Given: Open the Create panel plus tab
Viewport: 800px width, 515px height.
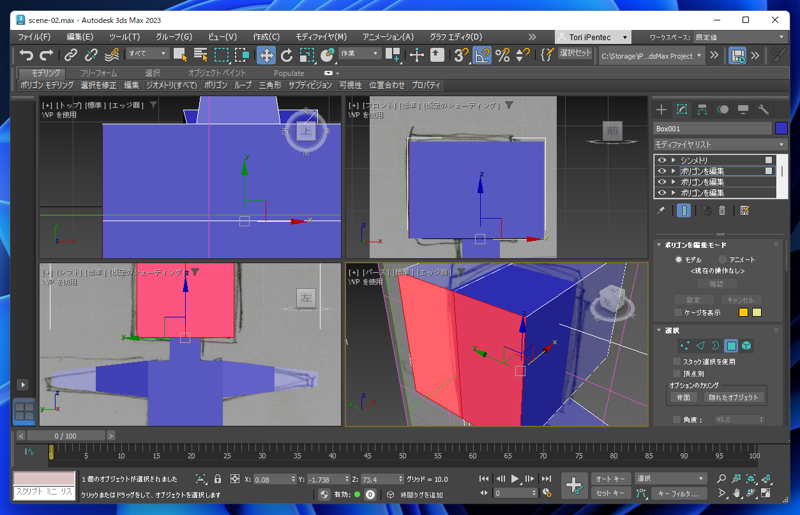Looking at the screenshot, I should point(661,109).
